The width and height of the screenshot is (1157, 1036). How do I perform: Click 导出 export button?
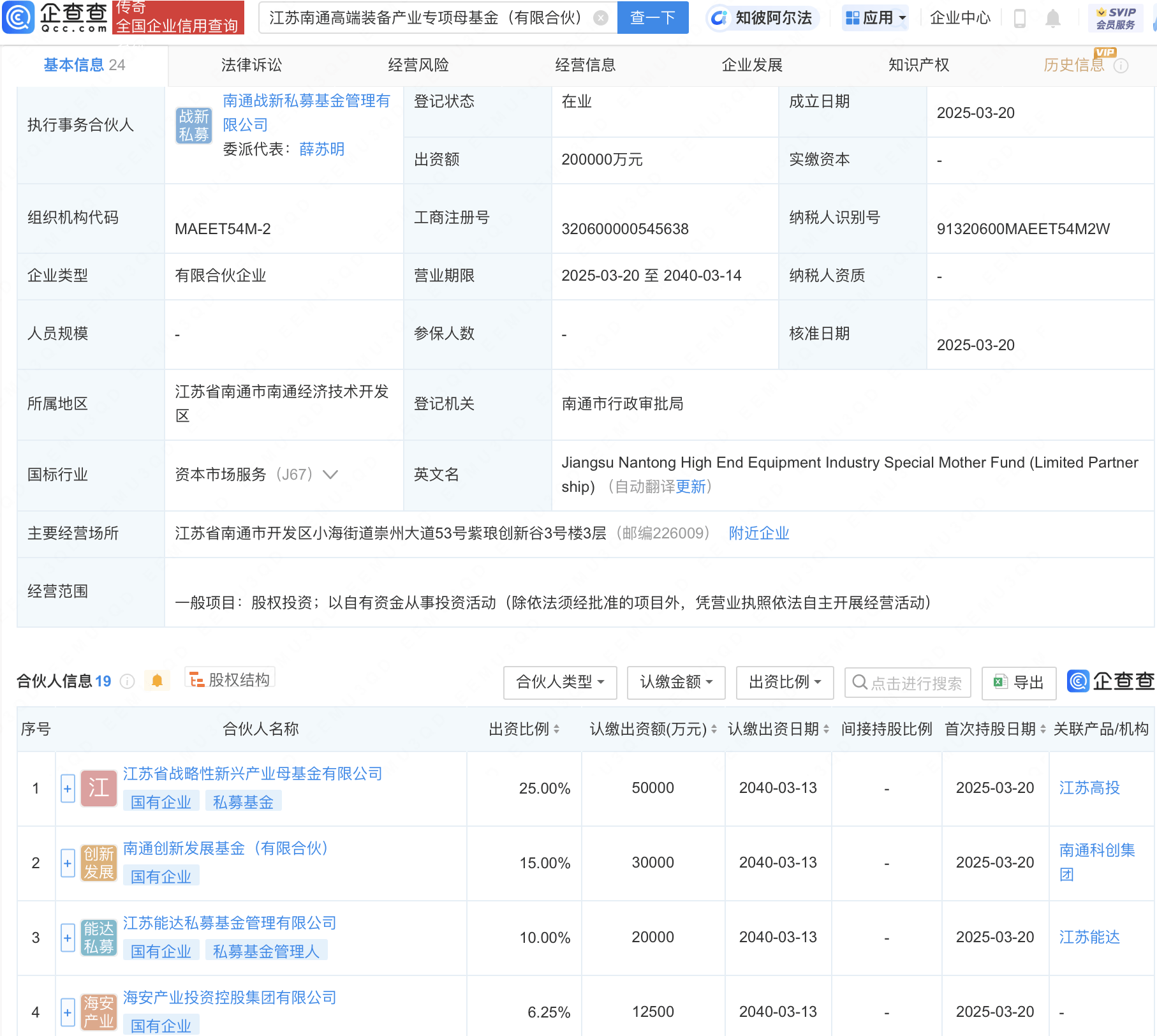(1019, 683)
